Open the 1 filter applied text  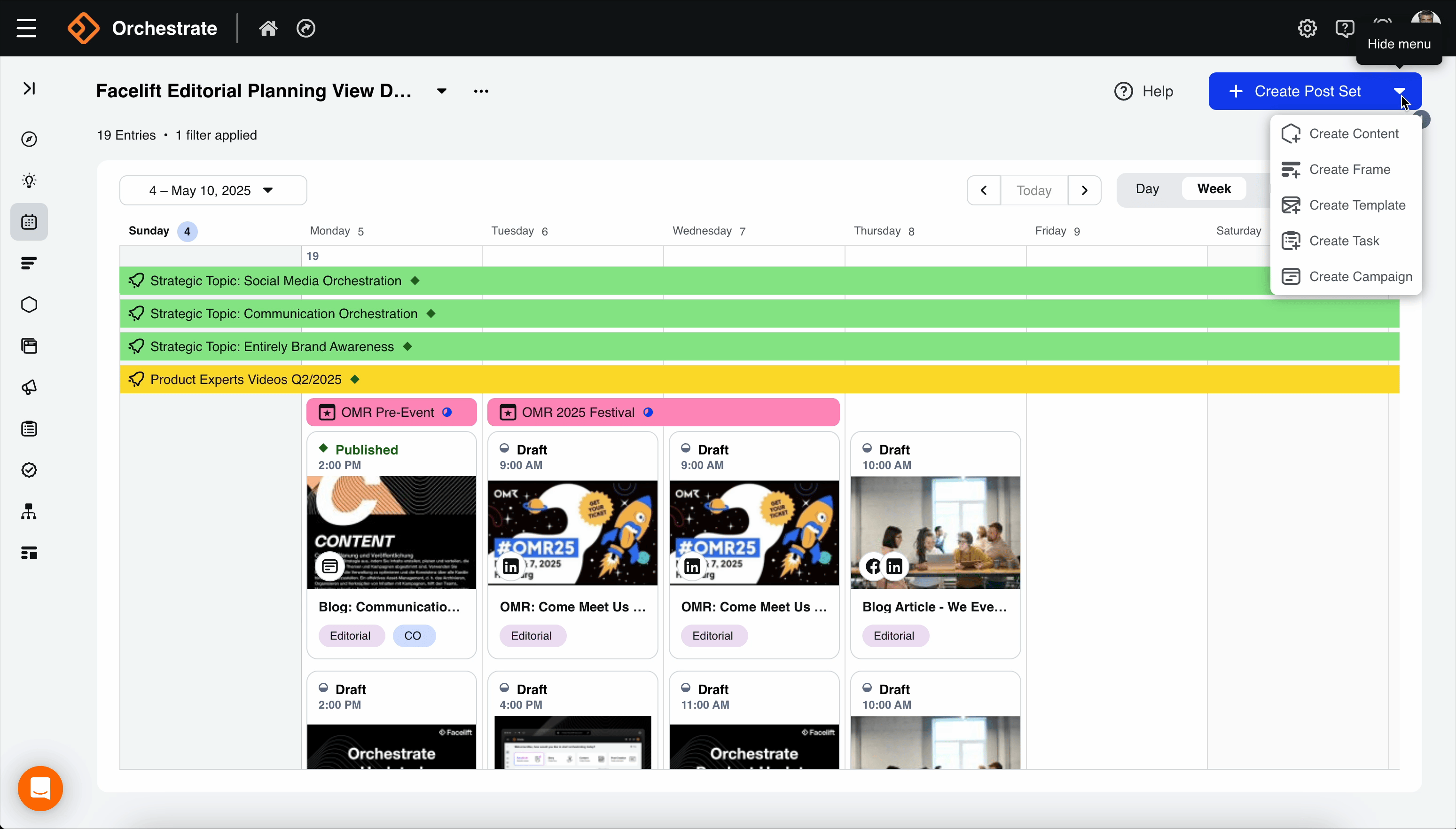pos(216,135)
